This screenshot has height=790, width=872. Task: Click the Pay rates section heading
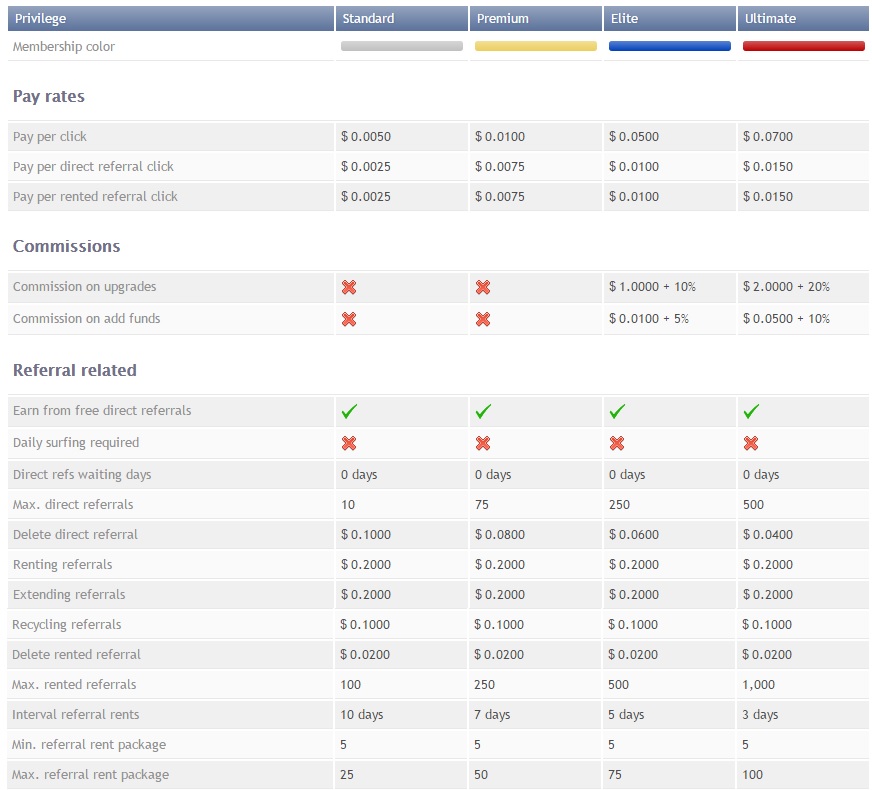49,96
